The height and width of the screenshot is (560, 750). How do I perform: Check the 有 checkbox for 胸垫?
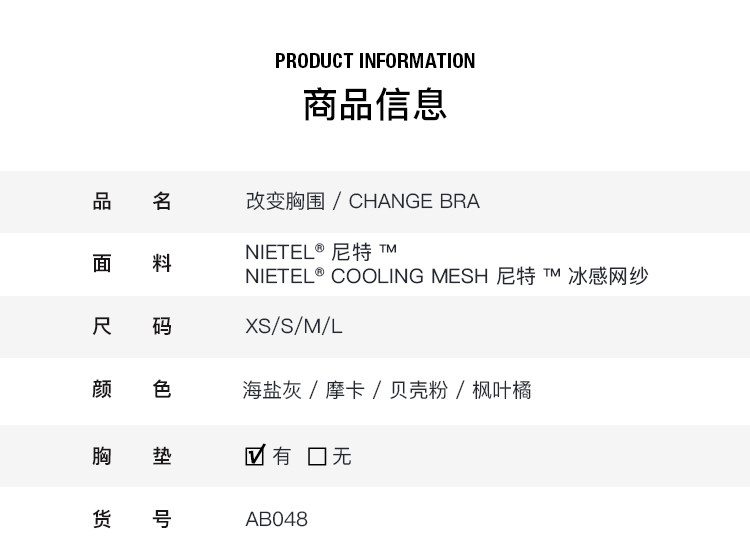click(x=255, y=456)
